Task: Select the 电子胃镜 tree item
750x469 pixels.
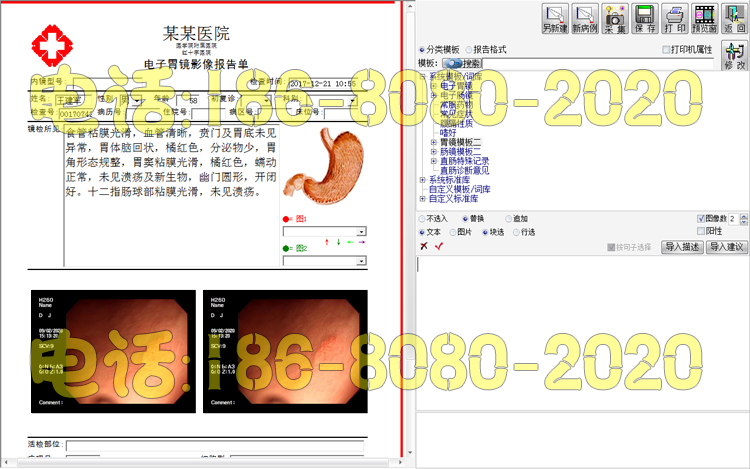Action: tap(456, 86)
